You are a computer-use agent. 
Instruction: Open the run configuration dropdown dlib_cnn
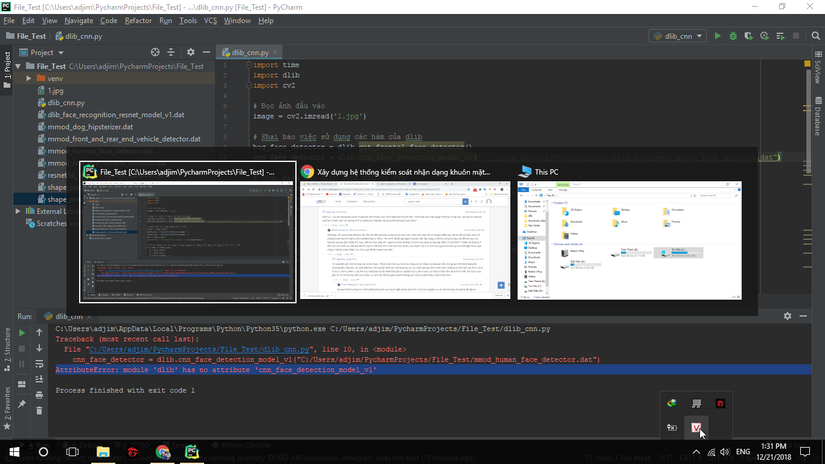pyautogui.click(x=678, y=36)
